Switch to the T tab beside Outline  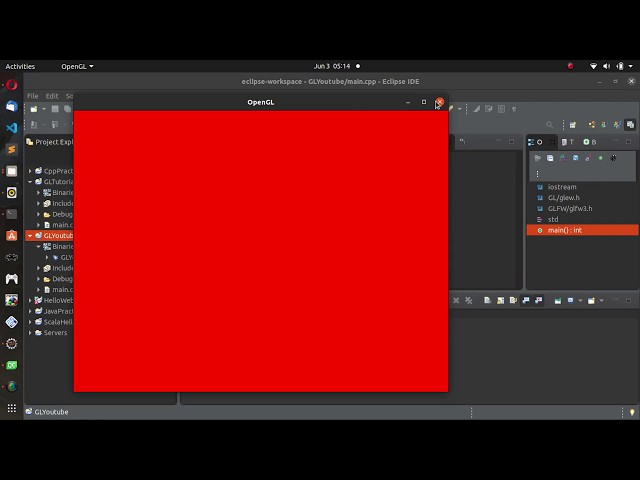[568, 142]
